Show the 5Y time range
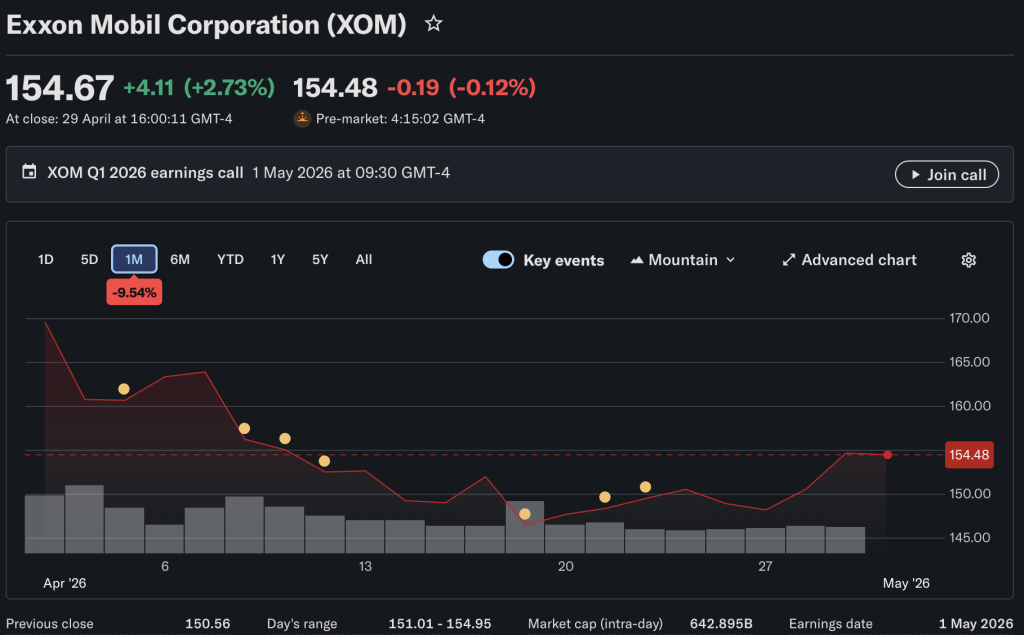The width and height of the screenshot is (1024, 635). click(x=320, y=259)
